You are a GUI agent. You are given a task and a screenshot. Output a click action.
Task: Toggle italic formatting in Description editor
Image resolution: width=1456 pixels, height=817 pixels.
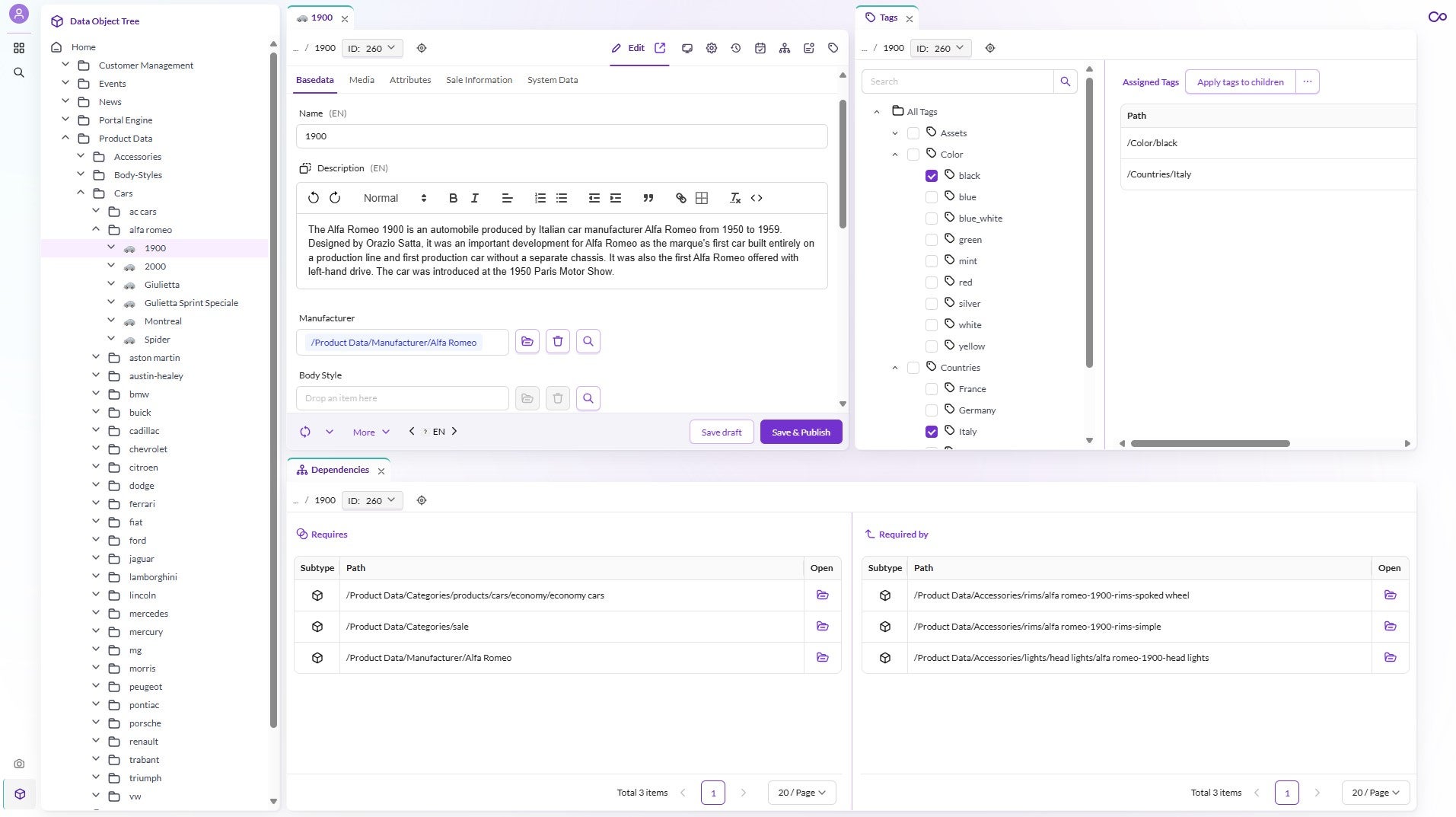pyautogui.click(x=474, y=198)
